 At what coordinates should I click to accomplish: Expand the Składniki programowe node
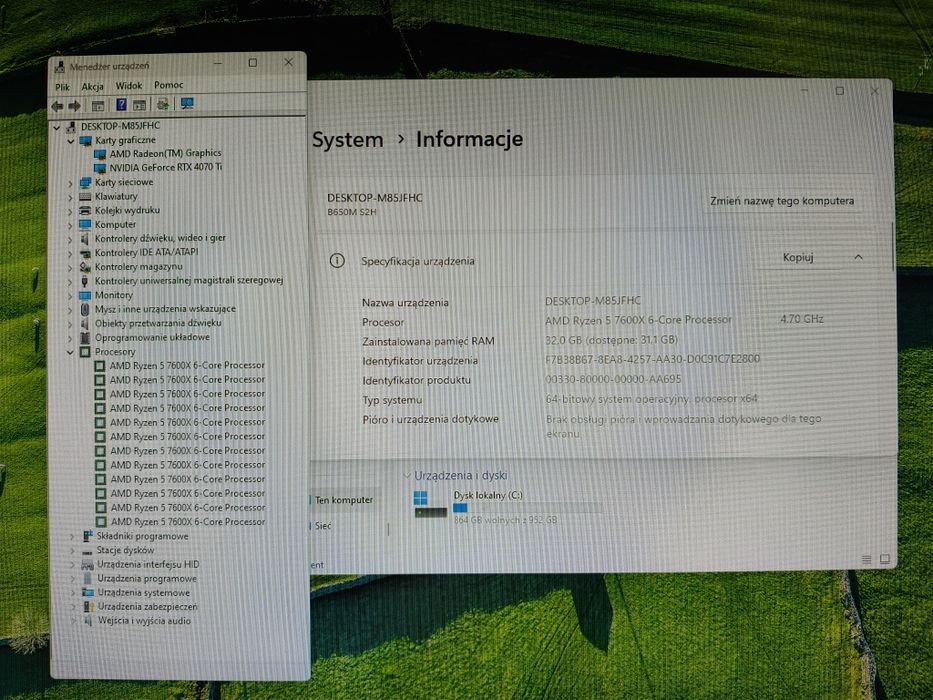point(73,537)
